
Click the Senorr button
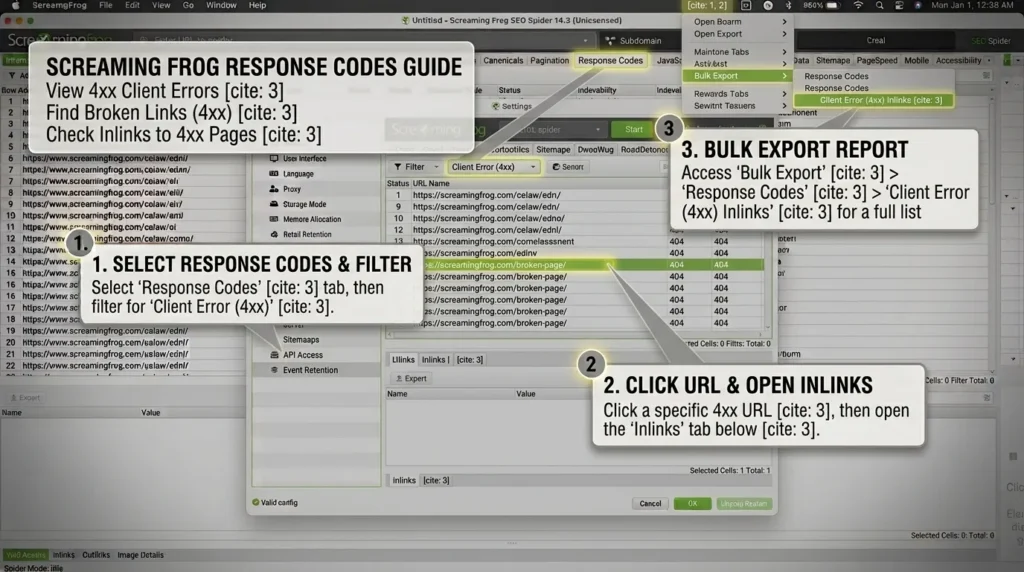tap(568, 167)
